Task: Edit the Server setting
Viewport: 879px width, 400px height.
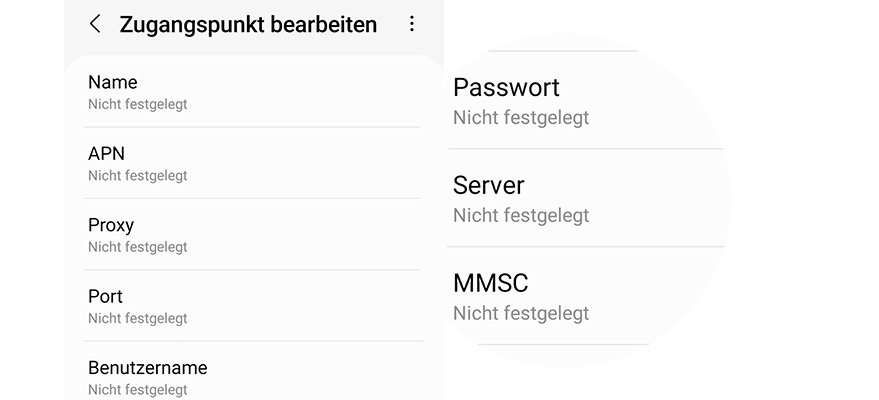Action: 488,185
